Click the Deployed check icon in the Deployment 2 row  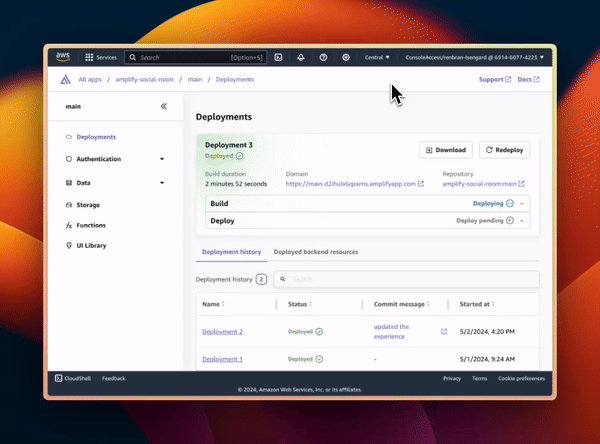point(319,331)
